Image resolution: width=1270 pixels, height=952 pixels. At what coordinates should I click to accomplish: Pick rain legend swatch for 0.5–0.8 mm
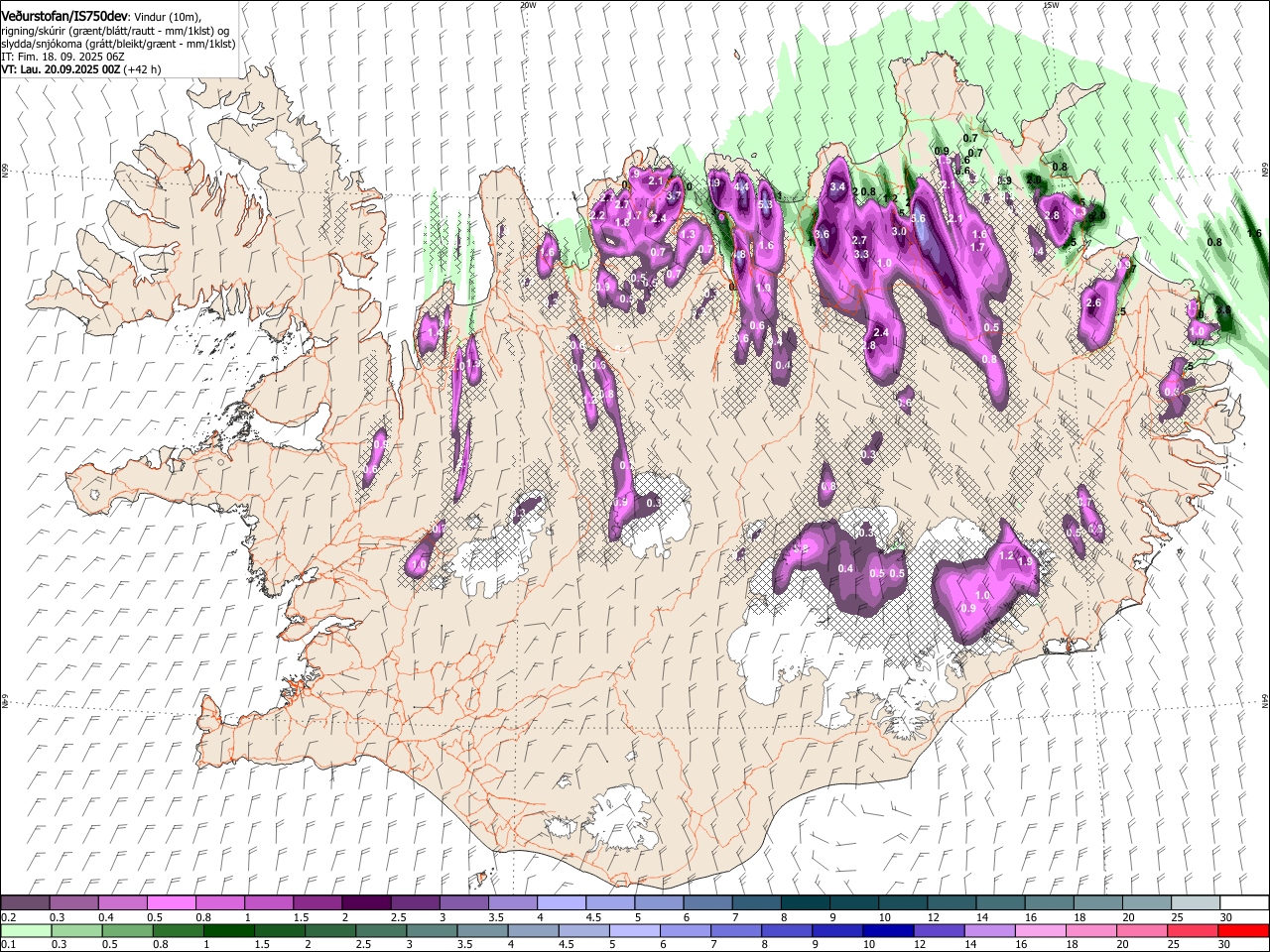127,930
